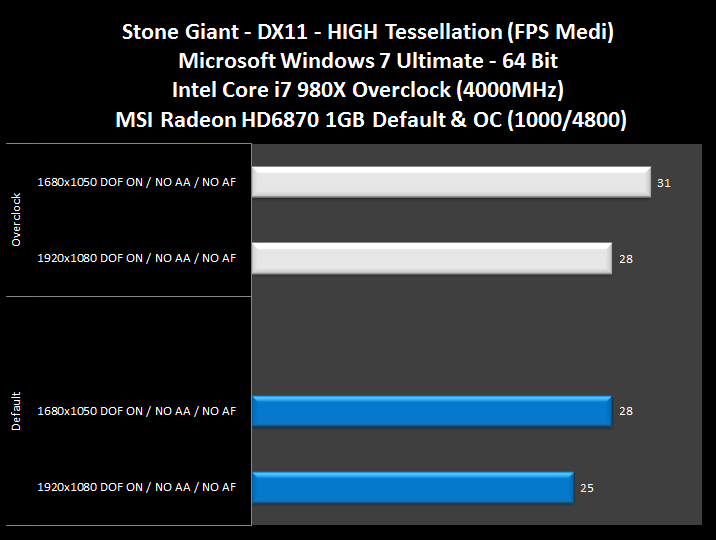Click the vertical Overclock group label
This screenshot has height=540, width=716.
coord(16,220)
